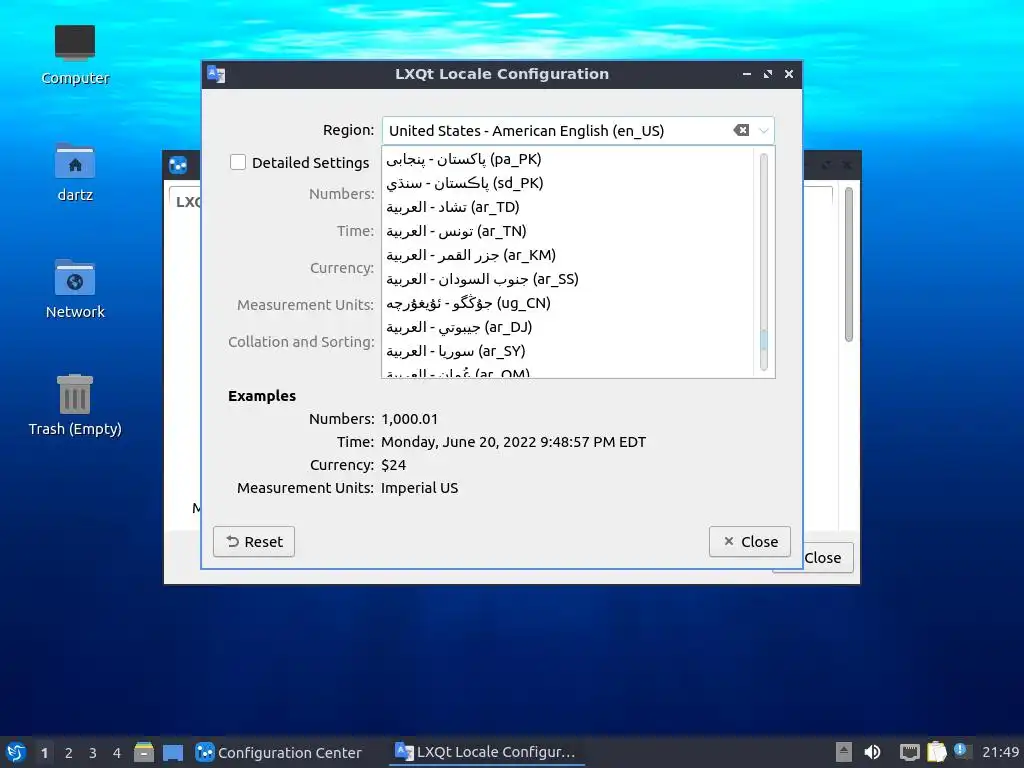Choose the ar_TD locale from the list
1024x768 pixels.
pos(567,207)
